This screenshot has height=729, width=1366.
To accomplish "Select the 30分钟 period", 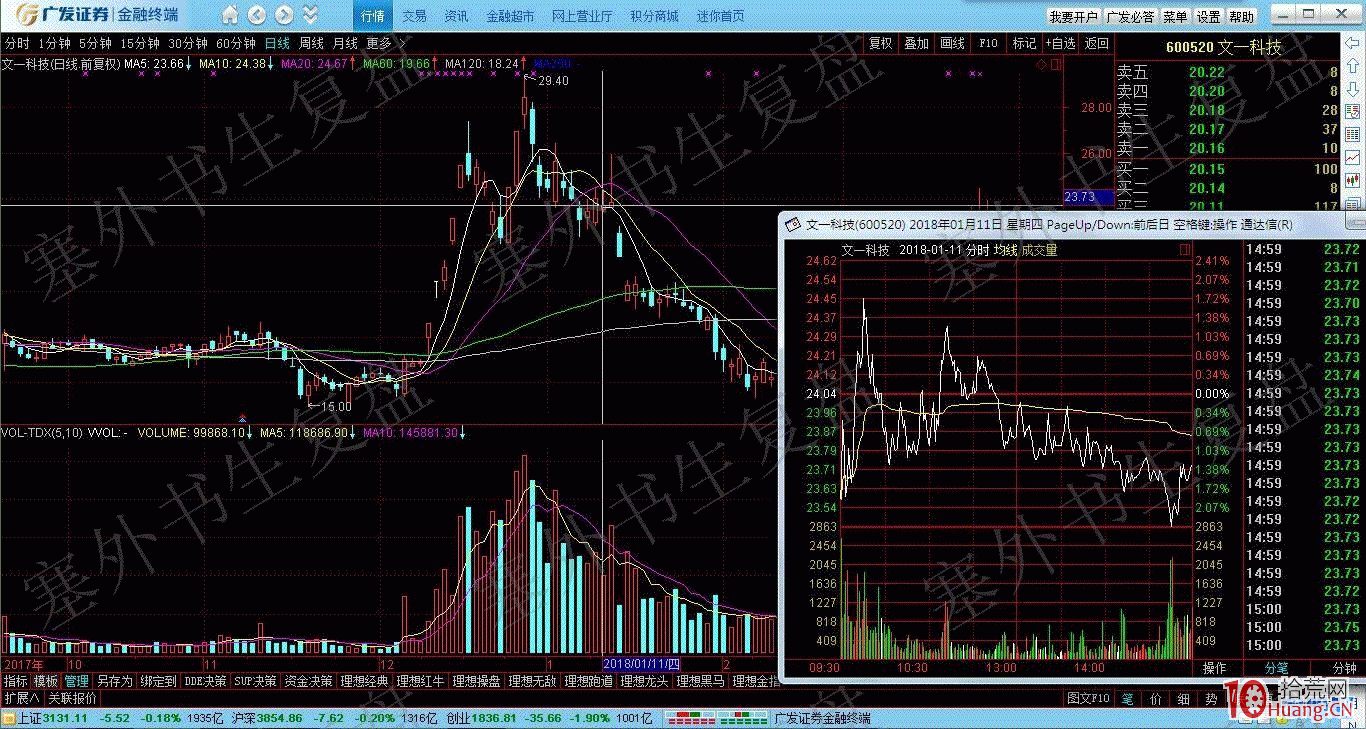I will [188, 43].
